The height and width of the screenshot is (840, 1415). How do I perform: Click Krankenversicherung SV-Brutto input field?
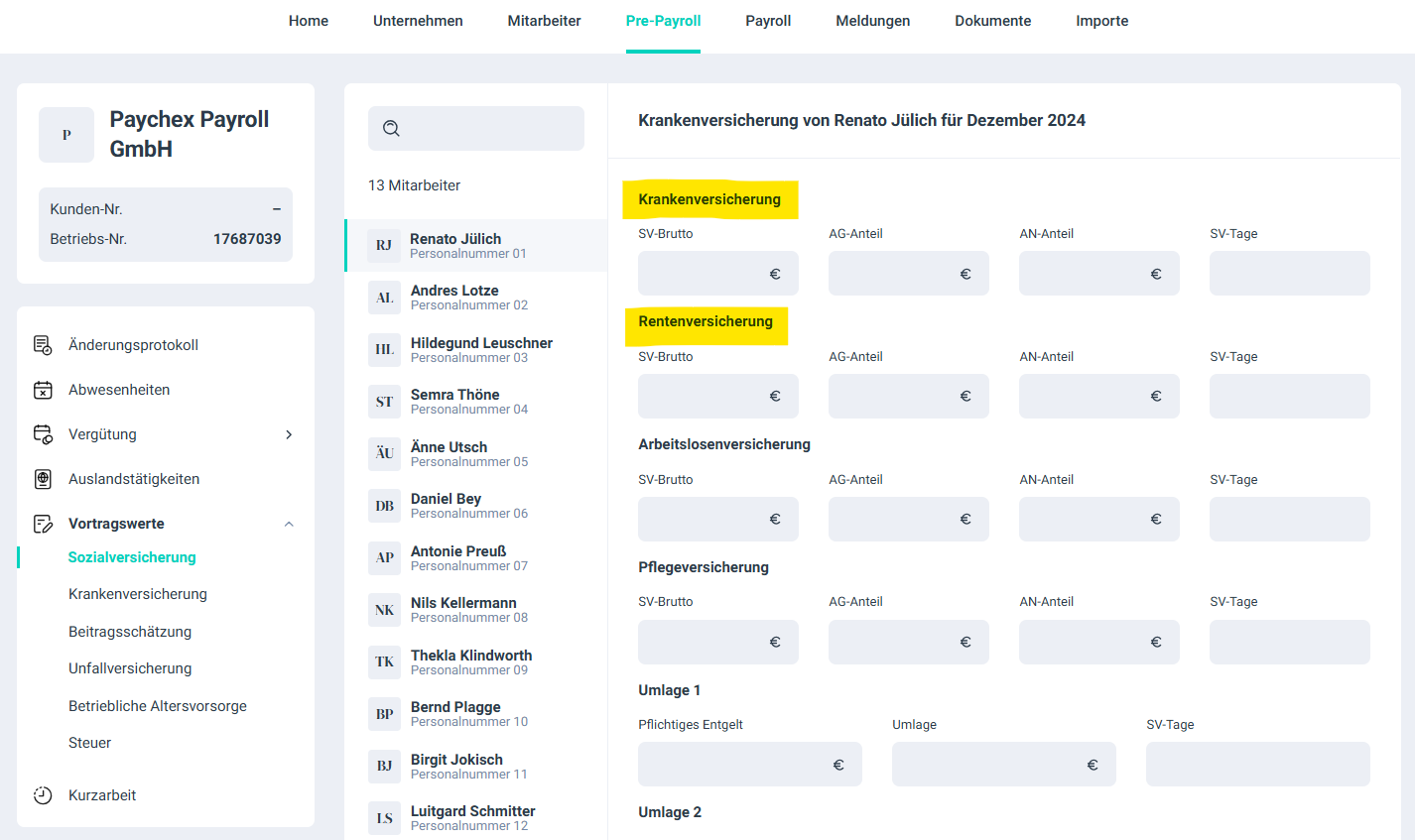[x=705, y=274]
